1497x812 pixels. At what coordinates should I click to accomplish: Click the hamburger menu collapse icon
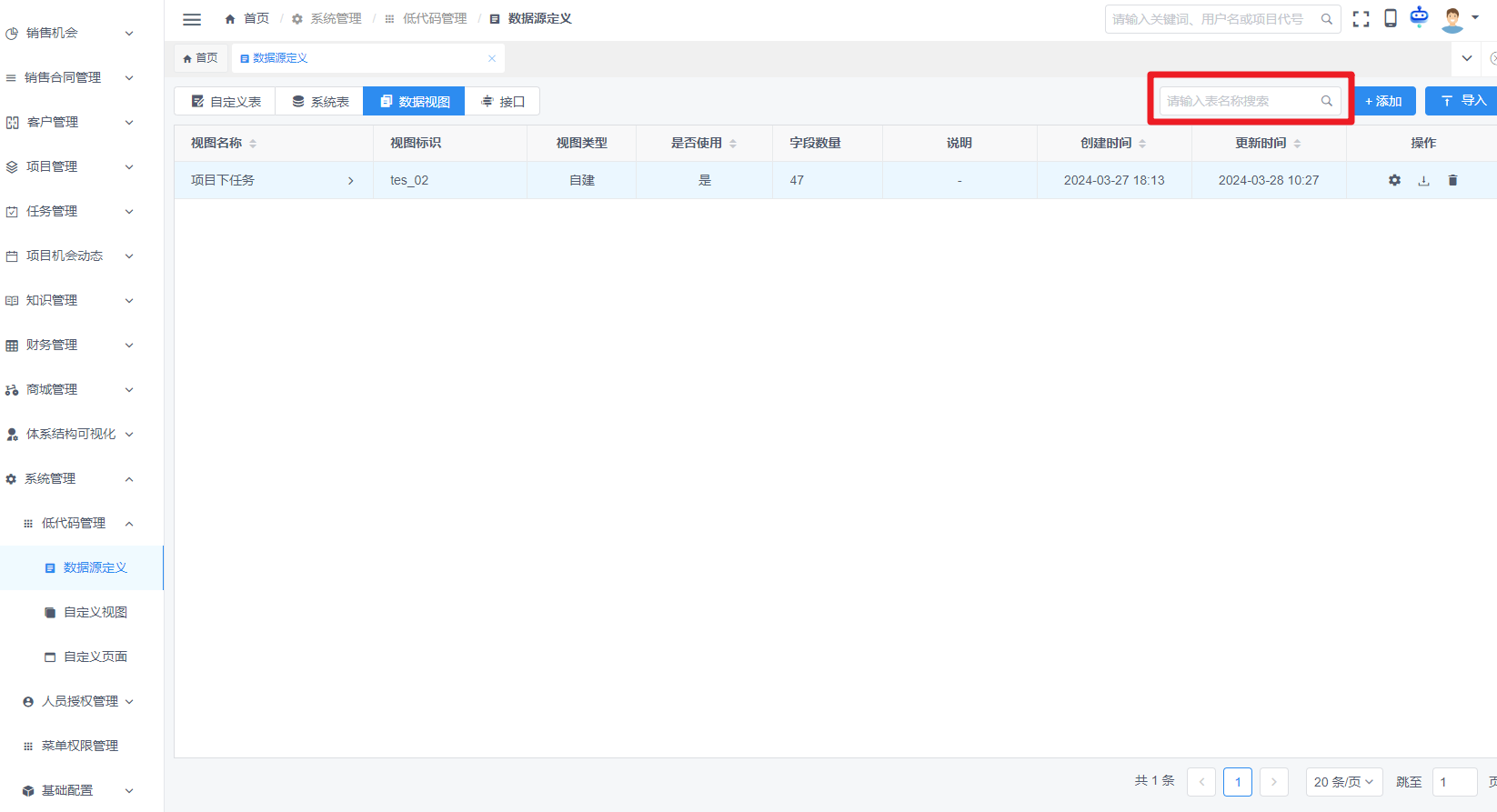(x=192, y=19)
